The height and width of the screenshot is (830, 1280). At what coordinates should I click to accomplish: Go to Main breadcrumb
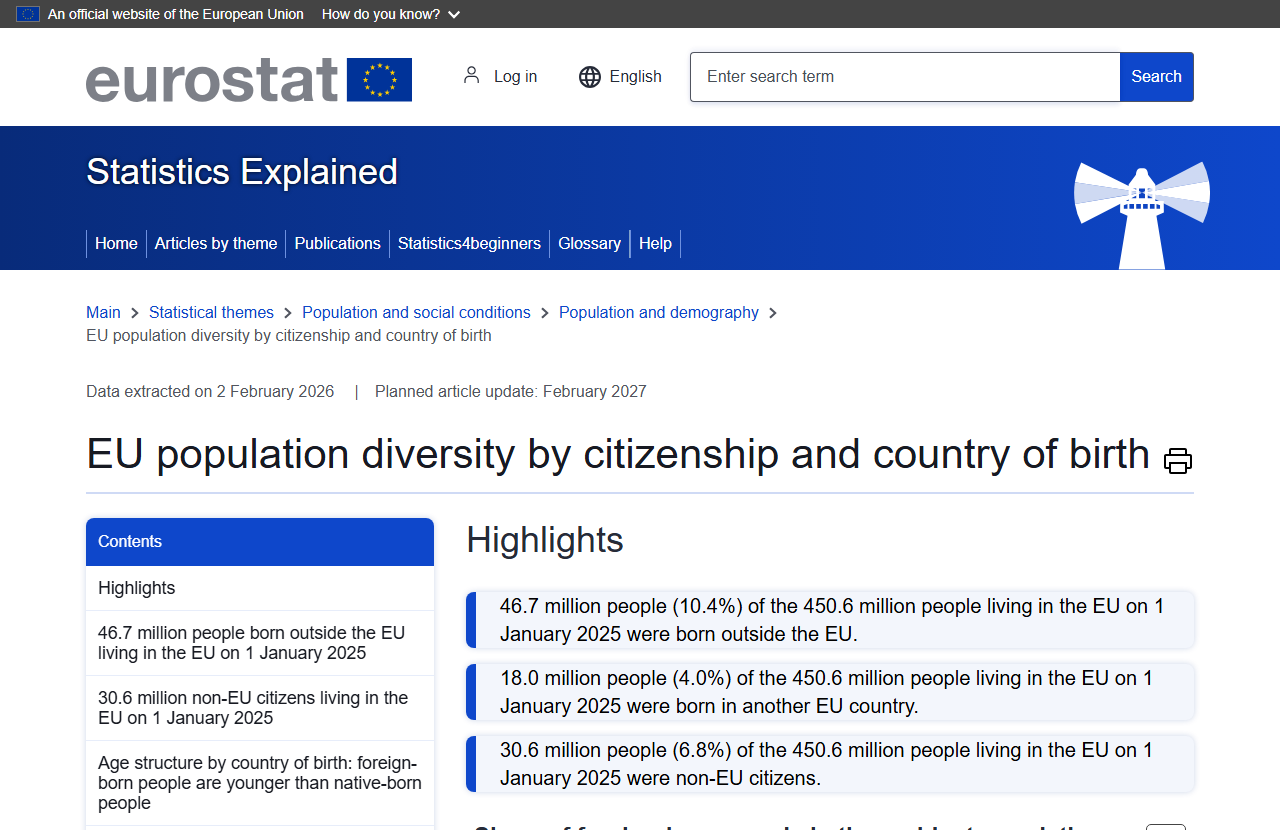coord(103,313)
